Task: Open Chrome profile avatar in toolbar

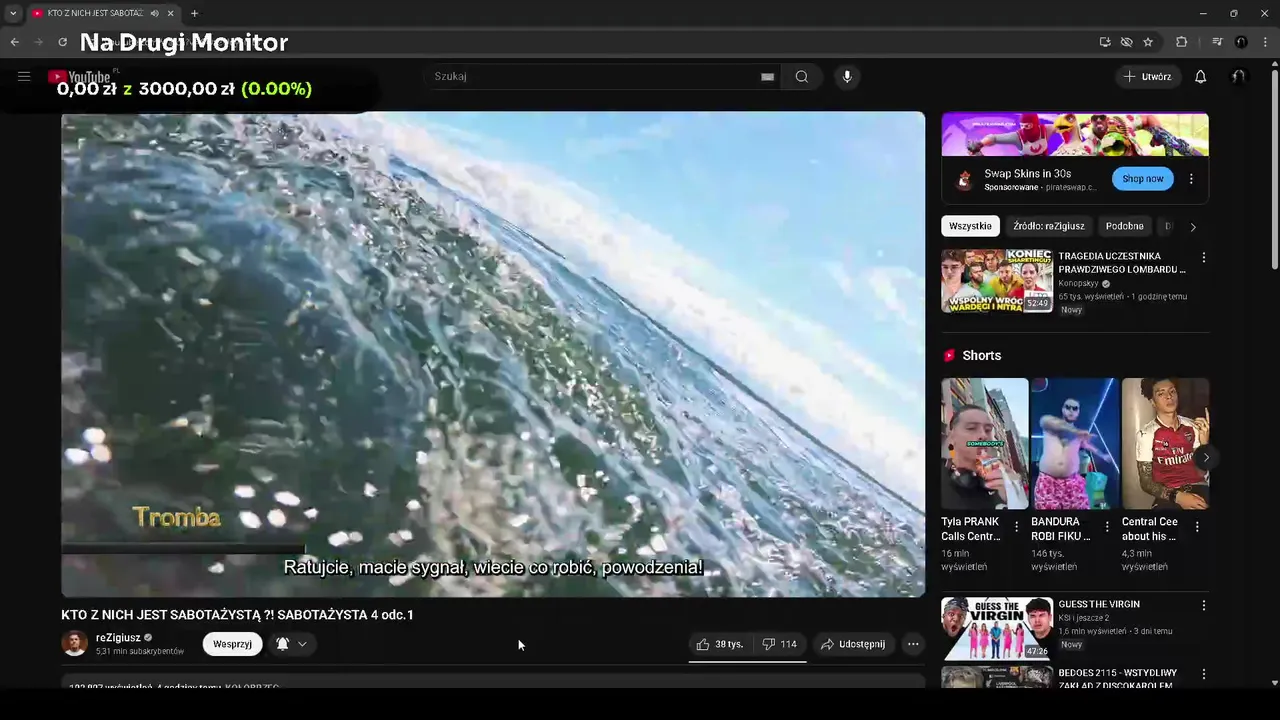Action: click(x=1241, y=42)
